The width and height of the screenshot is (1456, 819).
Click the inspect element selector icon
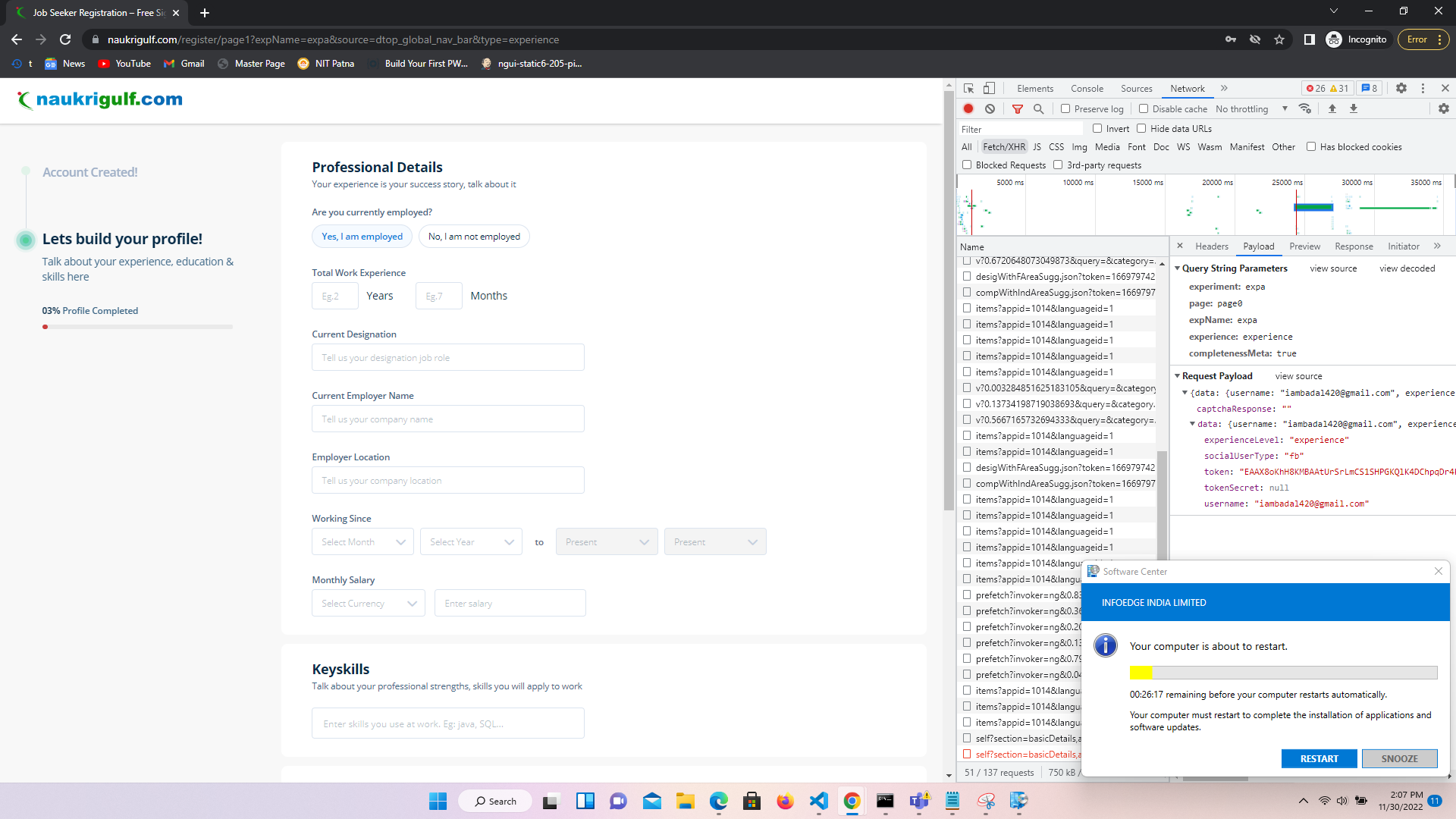pos(968,89)
